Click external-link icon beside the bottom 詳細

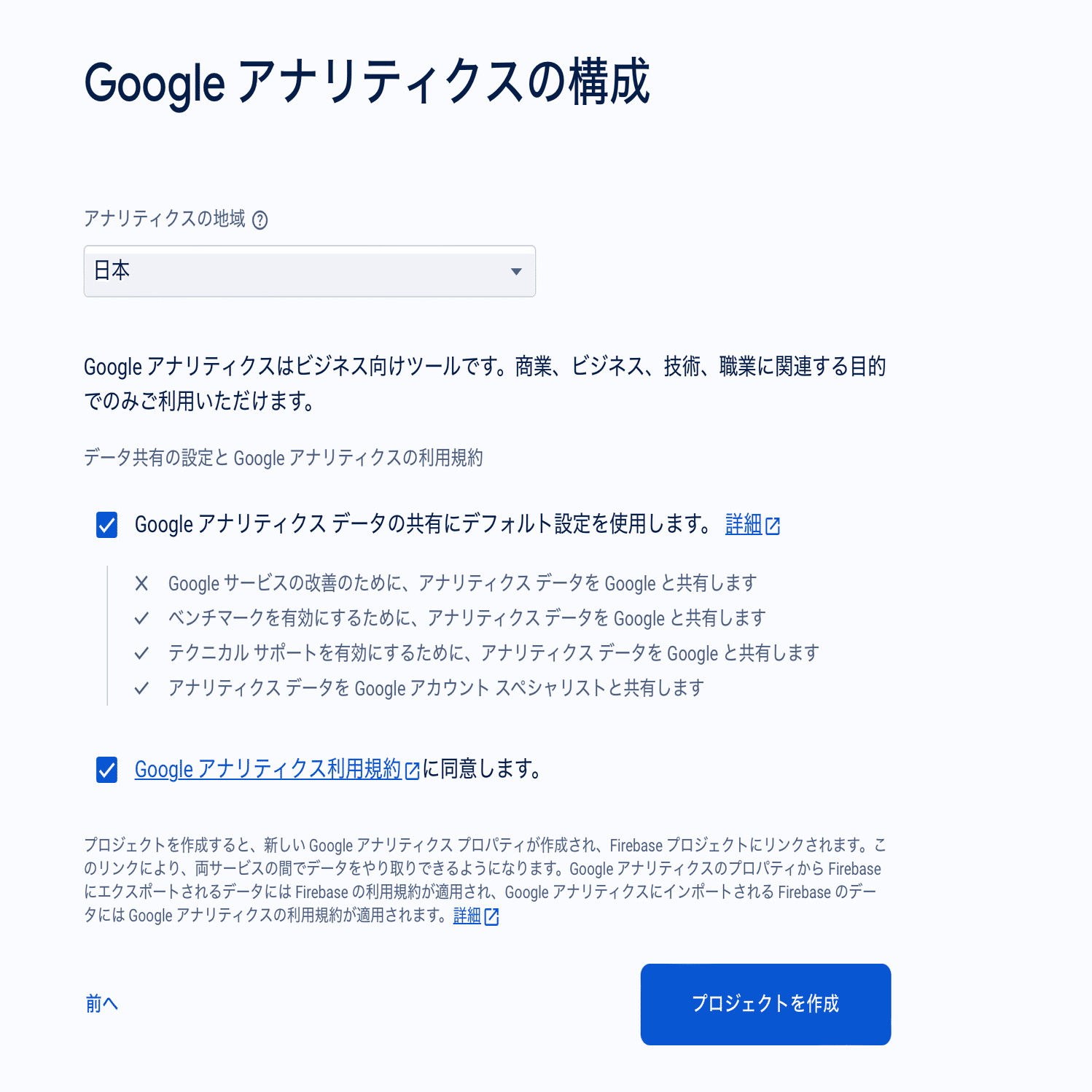click(492, 916)
